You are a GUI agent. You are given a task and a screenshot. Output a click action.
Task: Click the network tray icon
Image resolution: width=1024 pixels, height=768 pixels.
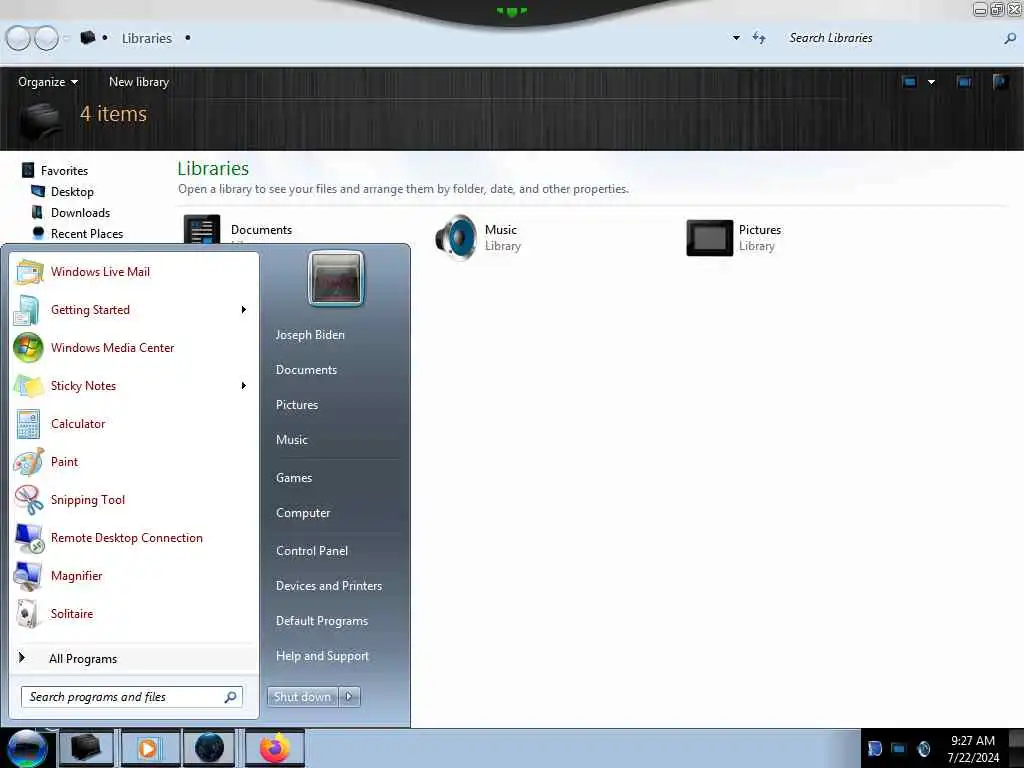(x=899, y=748)
